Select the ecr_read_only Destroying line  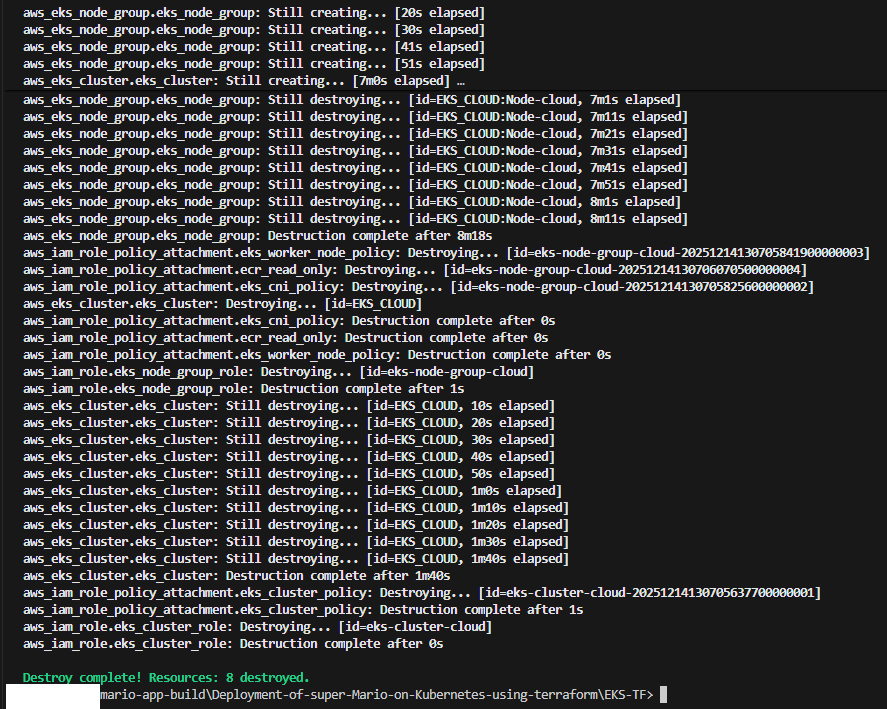pos(414,269)
